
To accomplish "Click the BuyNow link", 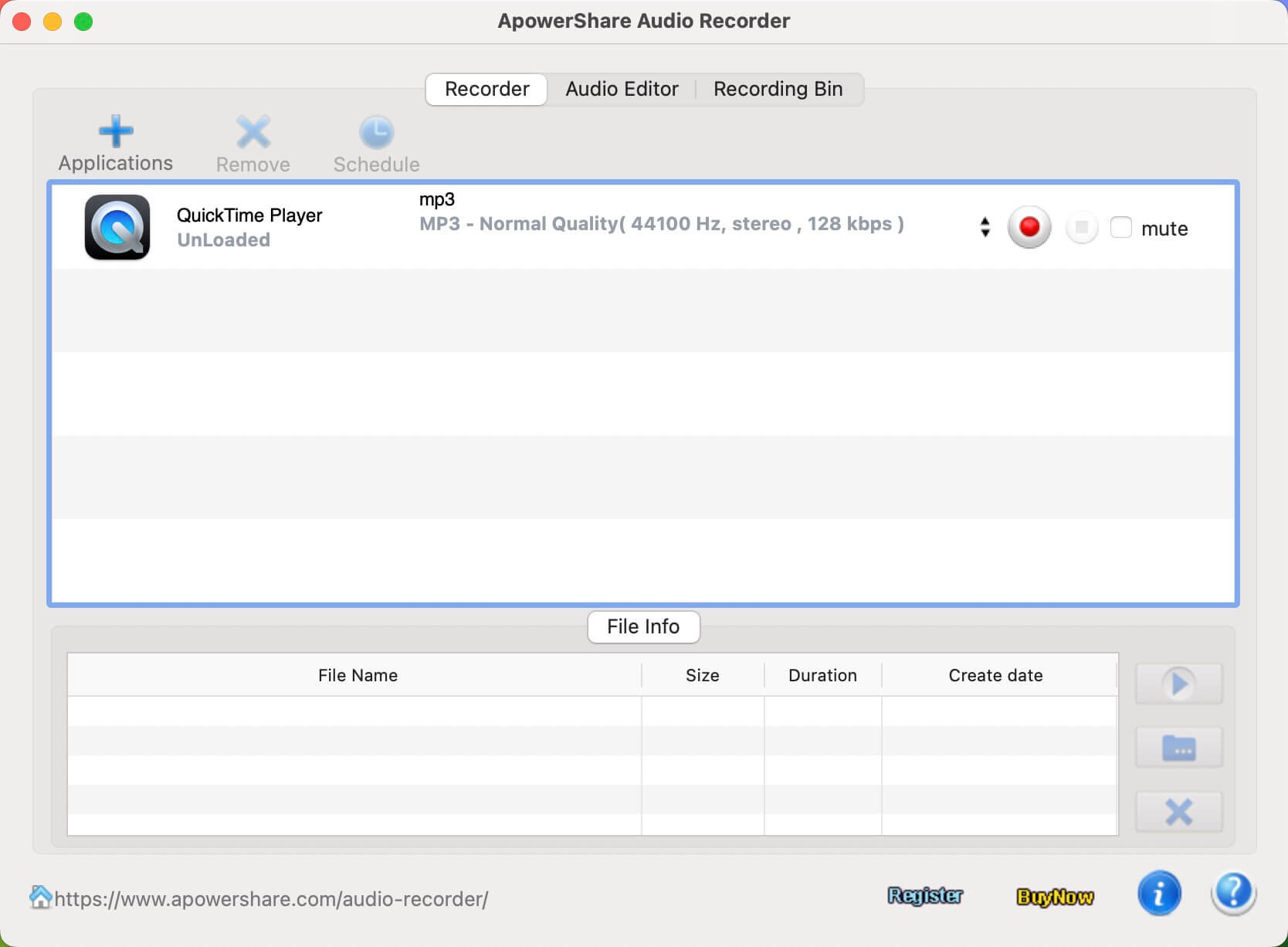I will pos(1055,897).
